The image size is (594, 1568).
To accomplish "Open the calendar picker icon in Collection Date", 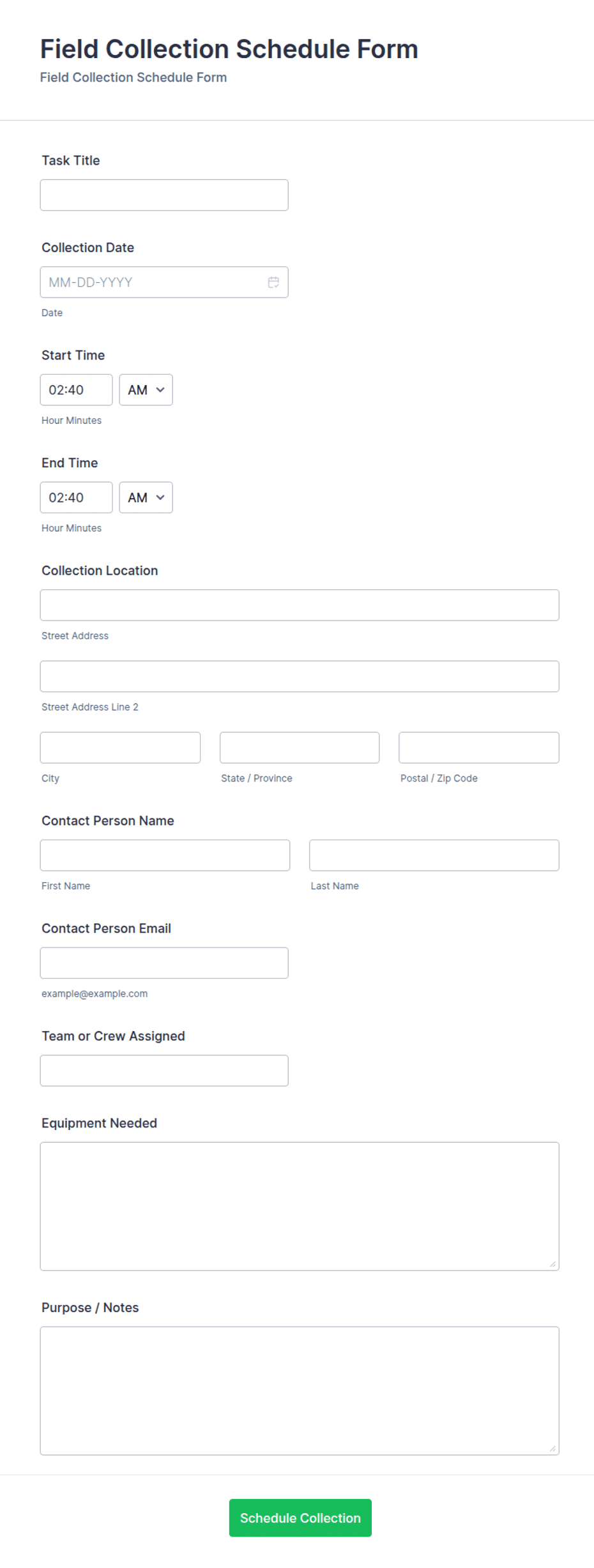I will 273,282.
